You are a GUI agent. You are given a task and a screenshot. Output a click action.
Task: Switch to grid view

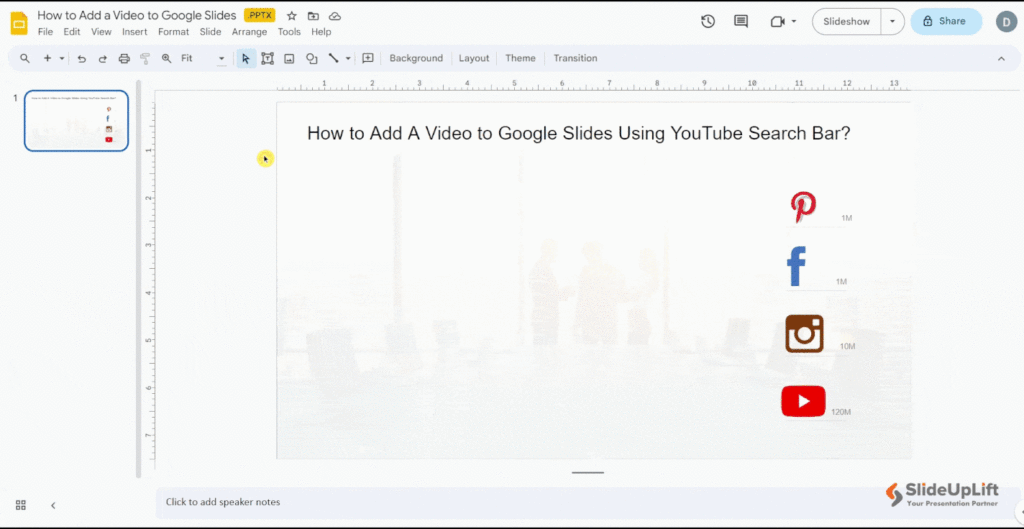21,505
